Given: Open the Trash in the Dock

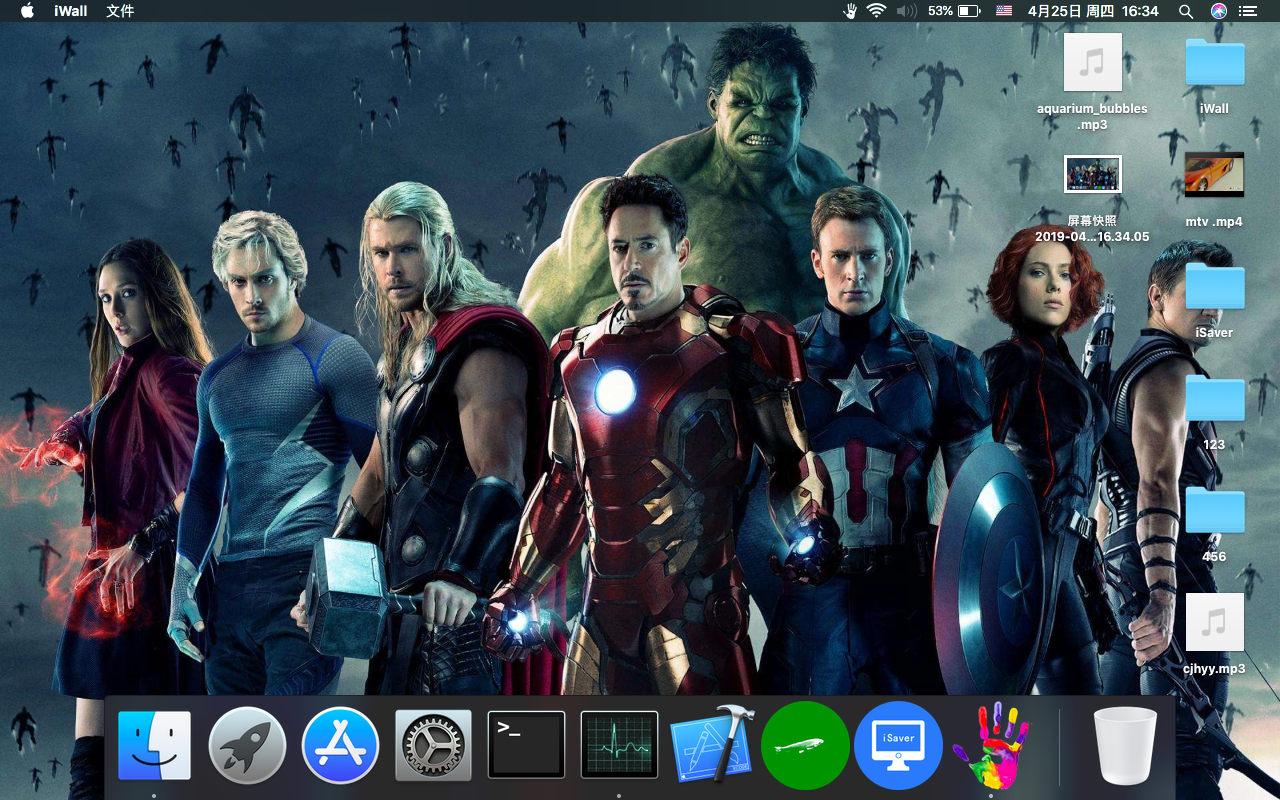Looking at the screenshot, I should tap(1124, 744).
